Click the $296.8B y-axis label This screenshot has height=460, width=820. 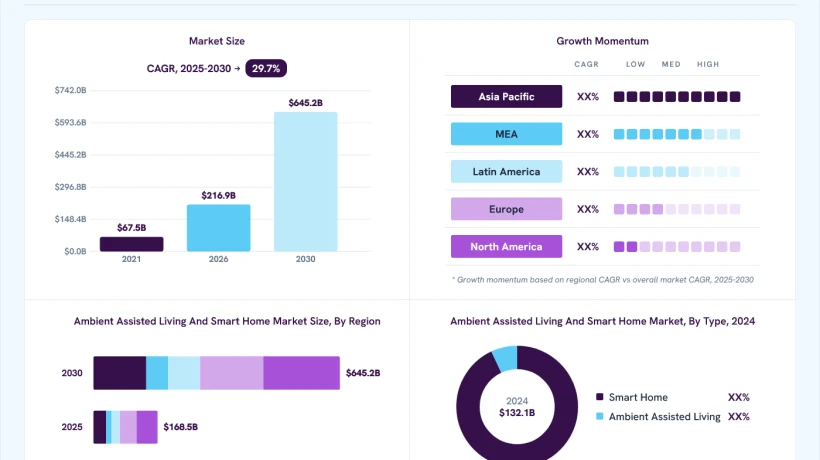coord(70,187)
